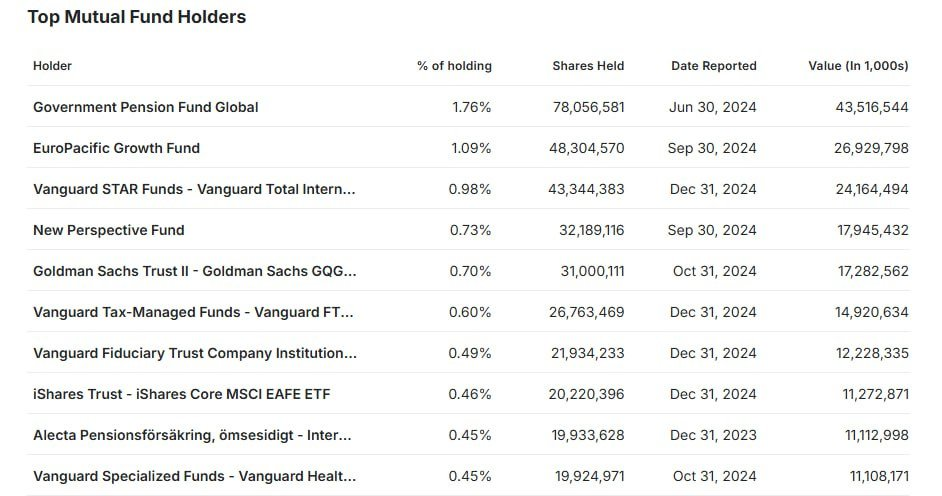The height and width of the screenshot is (496, 942).
Task: Click the Government Pension Fund Global holder
Action: (145, 107)
